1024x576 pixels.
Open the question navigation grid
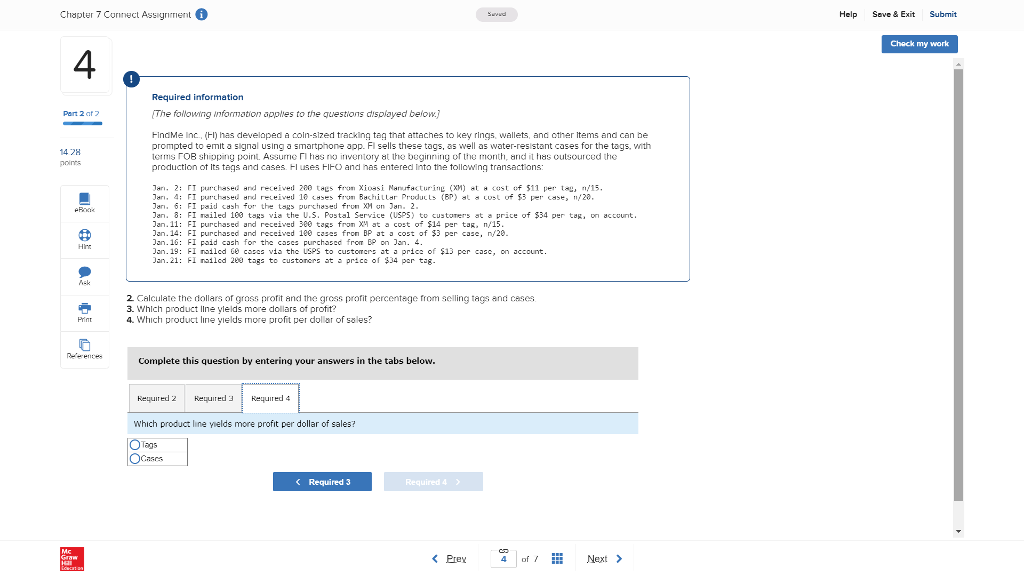click(557, 558)
